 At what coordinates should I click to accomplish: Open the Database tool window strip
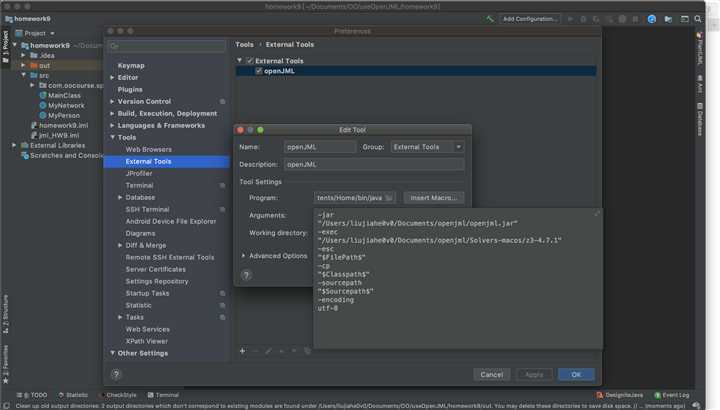pos(699,119)
